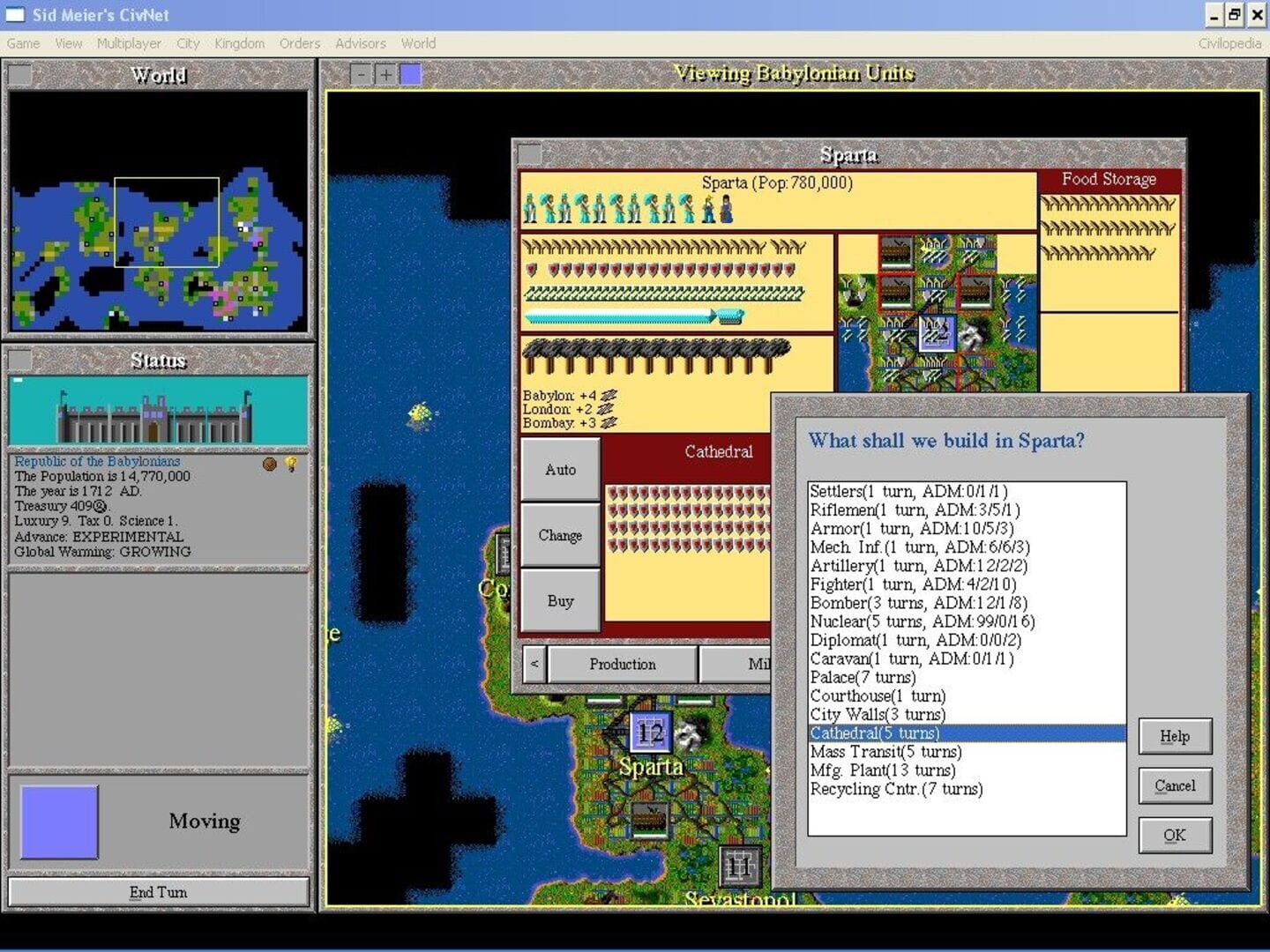Enable Auto production for Sparta
Screen dimensions: 1270x952
560,468
